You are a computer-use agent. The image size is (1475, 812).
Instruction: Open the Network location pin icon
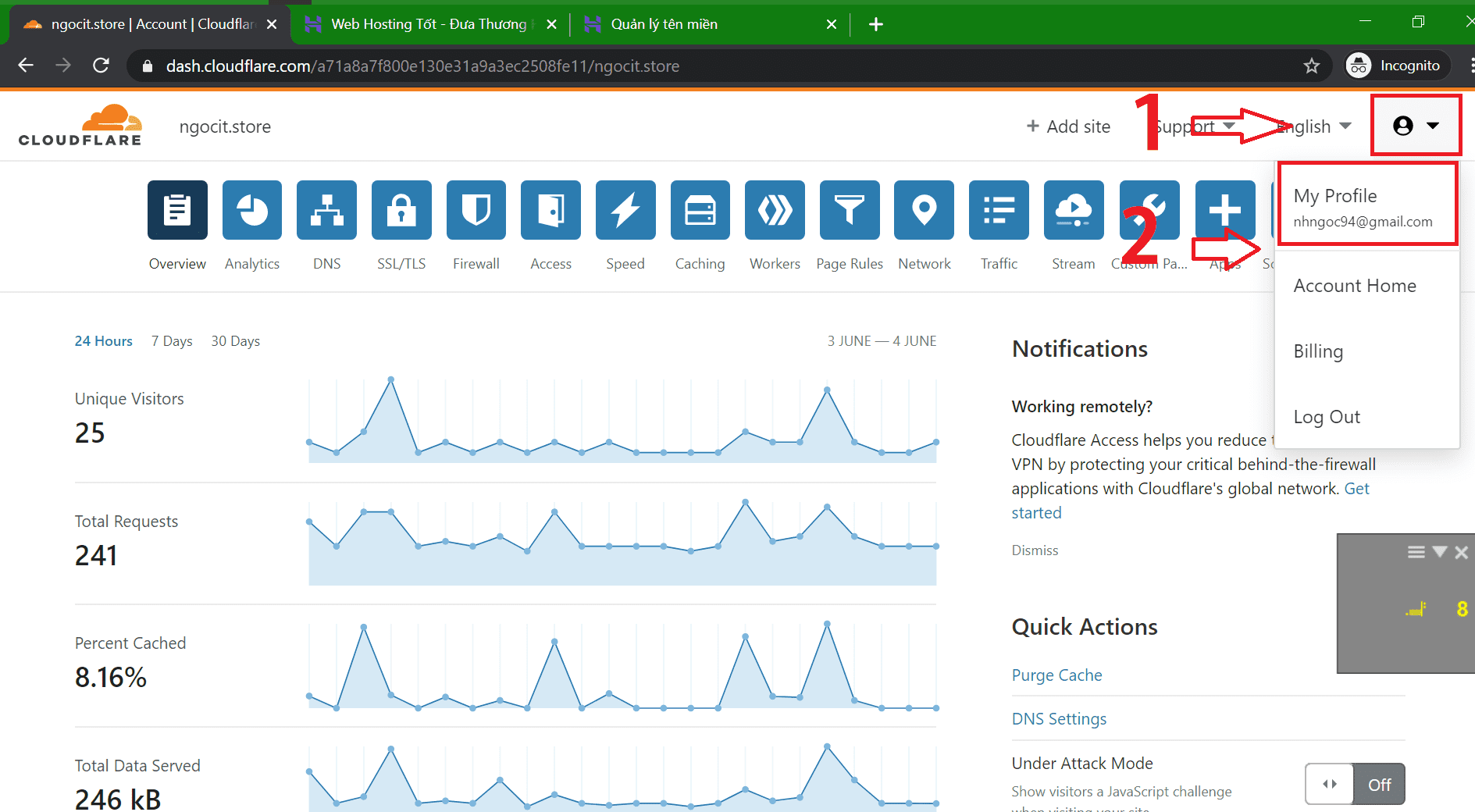(x=924, y=210)
